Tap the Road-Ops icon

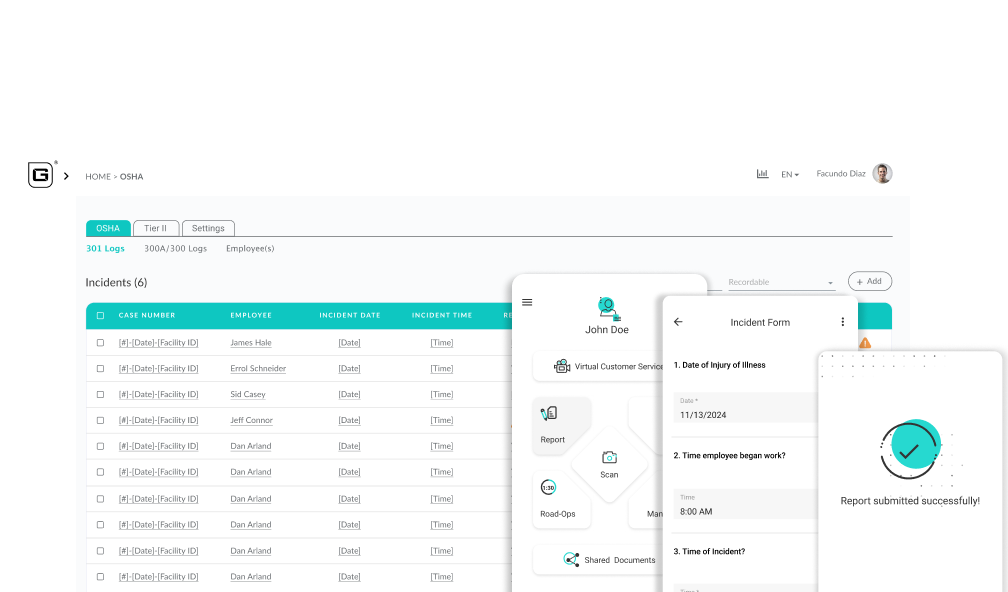548,488
